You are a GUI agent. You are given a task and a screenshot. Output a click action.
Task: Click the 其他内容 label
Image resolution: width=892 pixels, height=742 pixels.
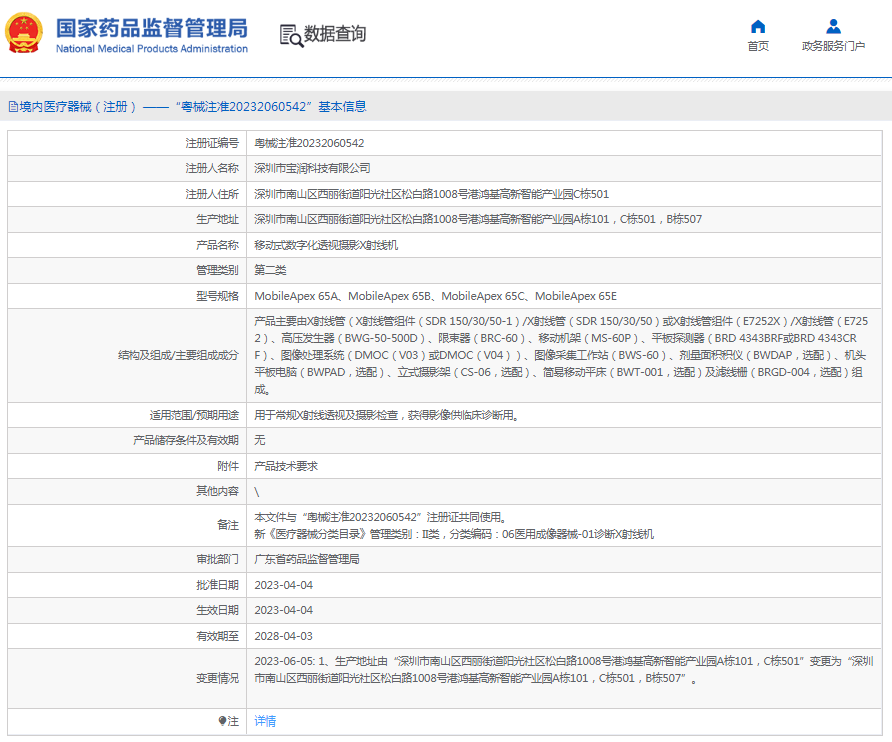pyautogui.click(x=217, y=490)
